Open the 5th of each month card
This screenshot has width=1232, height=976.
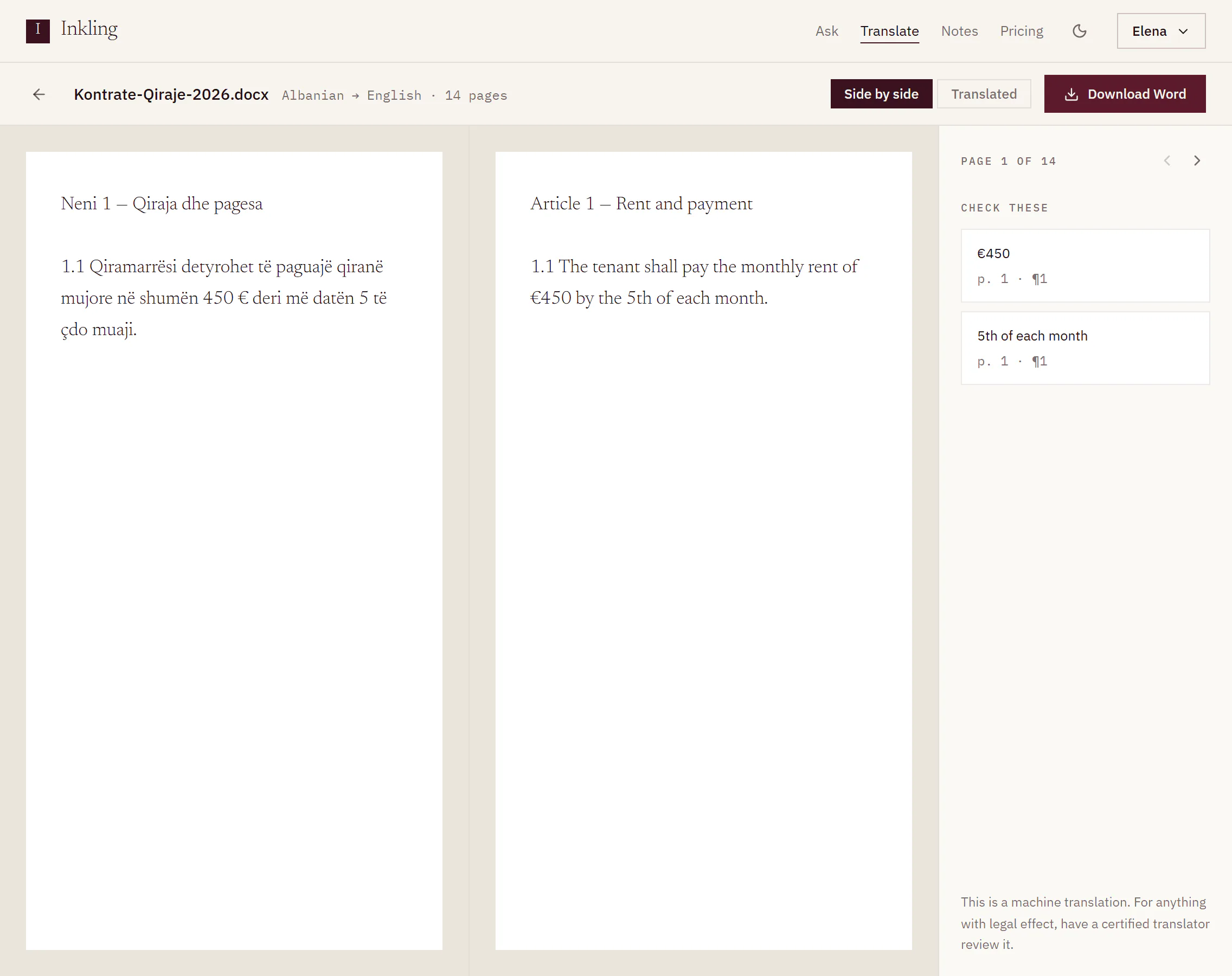1085,348
